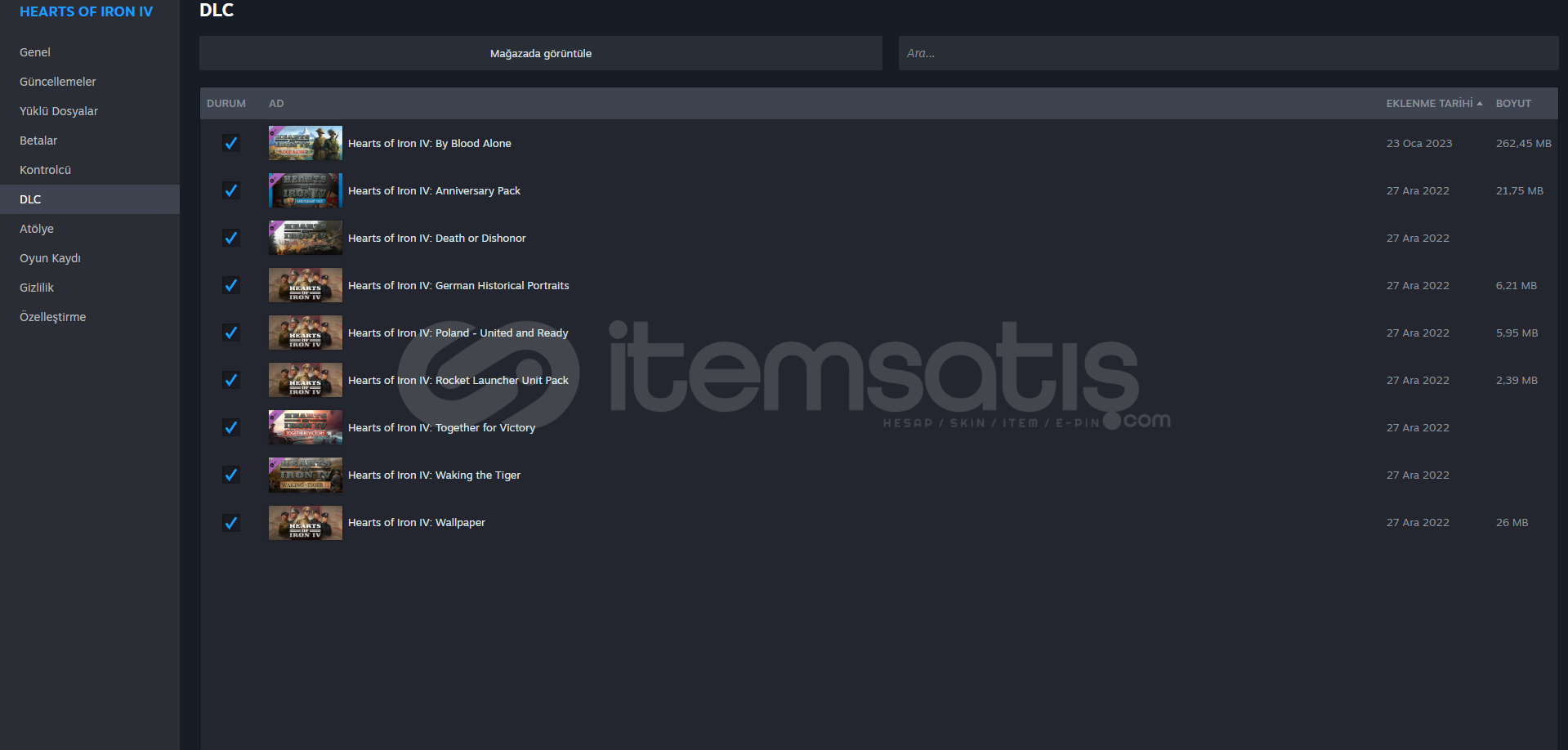
Task: Disable the Death or Dishonor DLC checkbox
Action: (x=231, y=238)
